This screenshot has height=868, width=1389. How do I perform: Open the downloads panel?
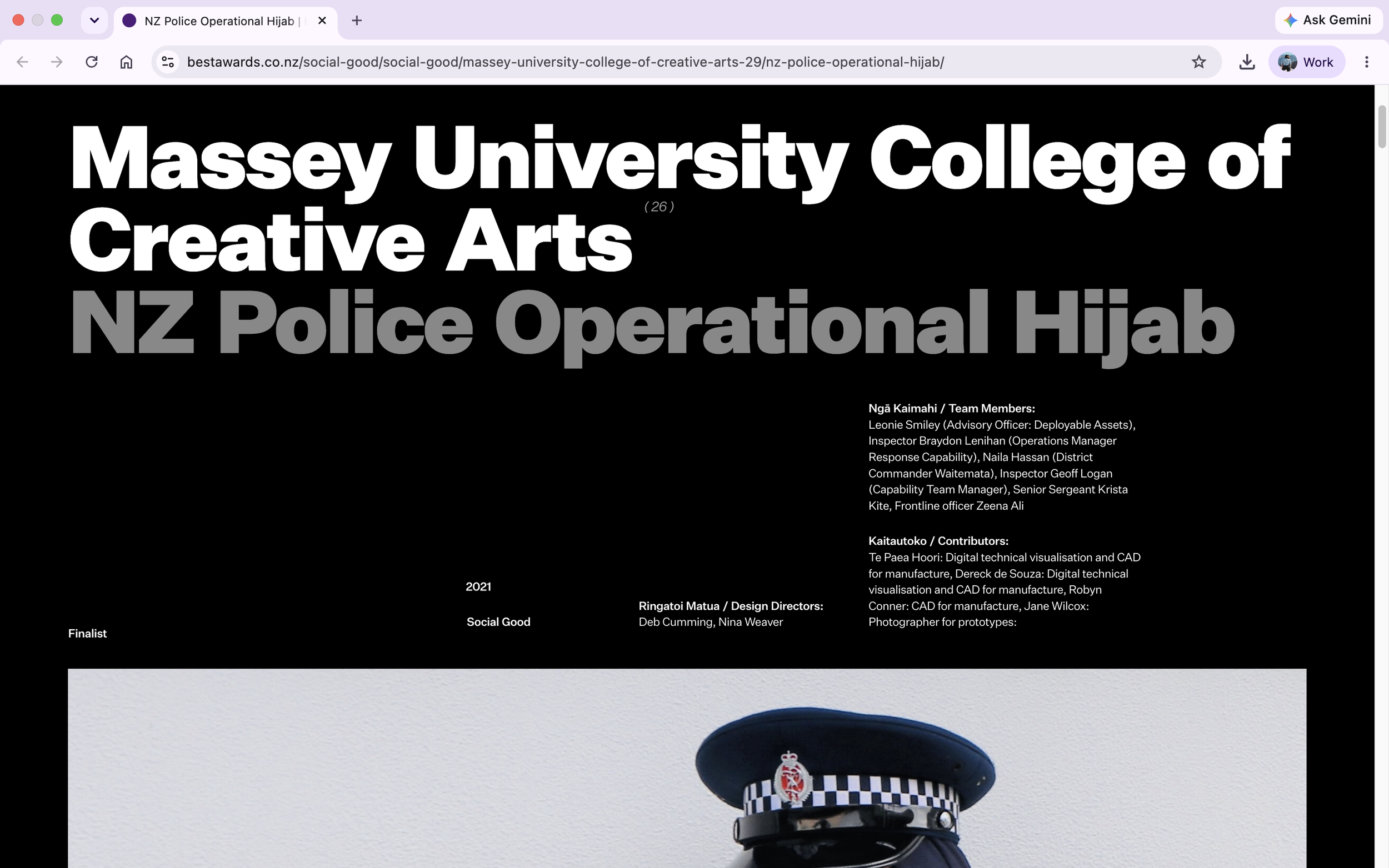(x=1247, y=62)
